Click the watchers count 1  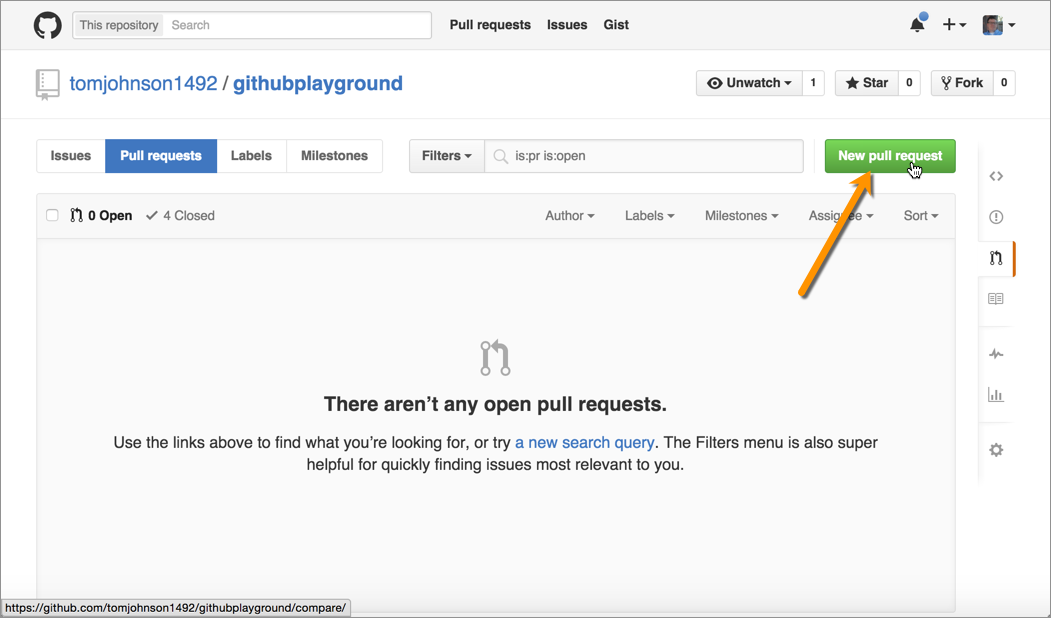[x=813, y=83]
